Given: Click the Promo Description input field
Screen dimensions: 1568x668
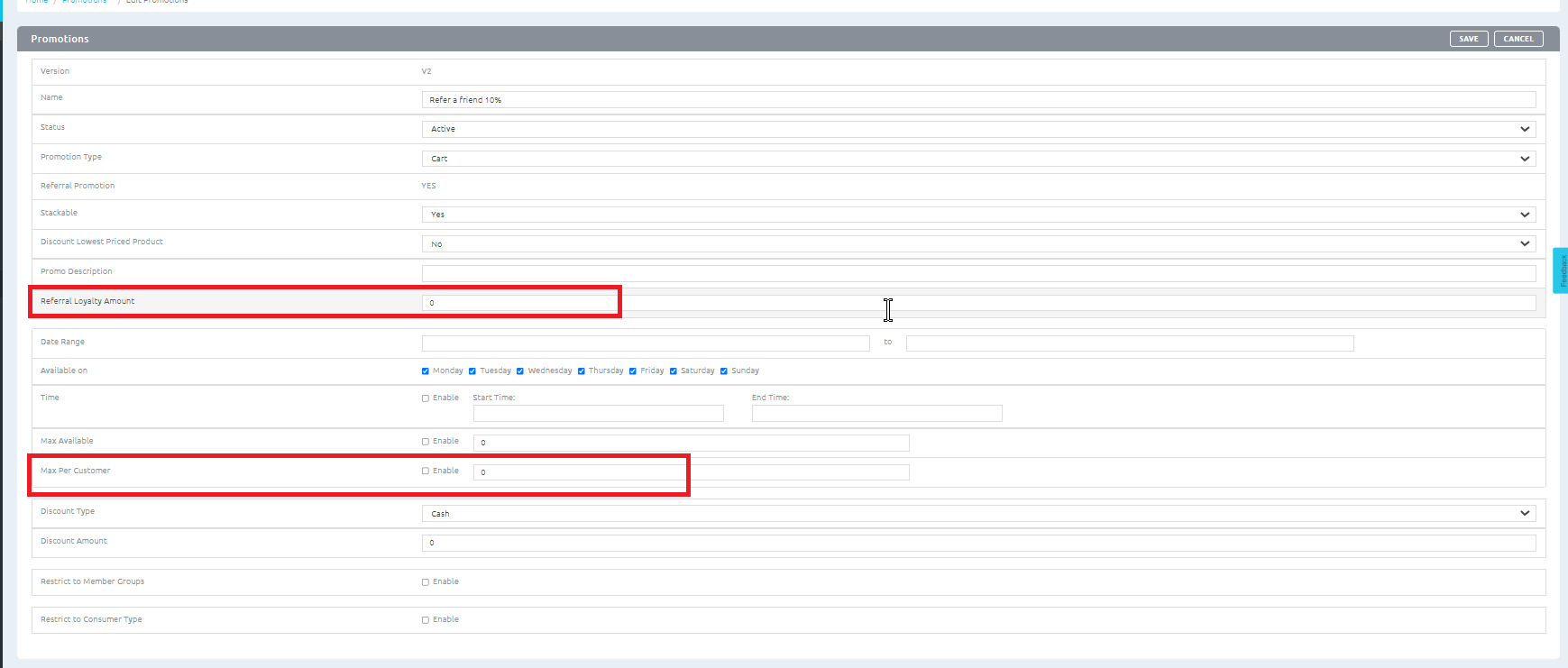Looking at the screenshot, I should click(x=977, y=273).
